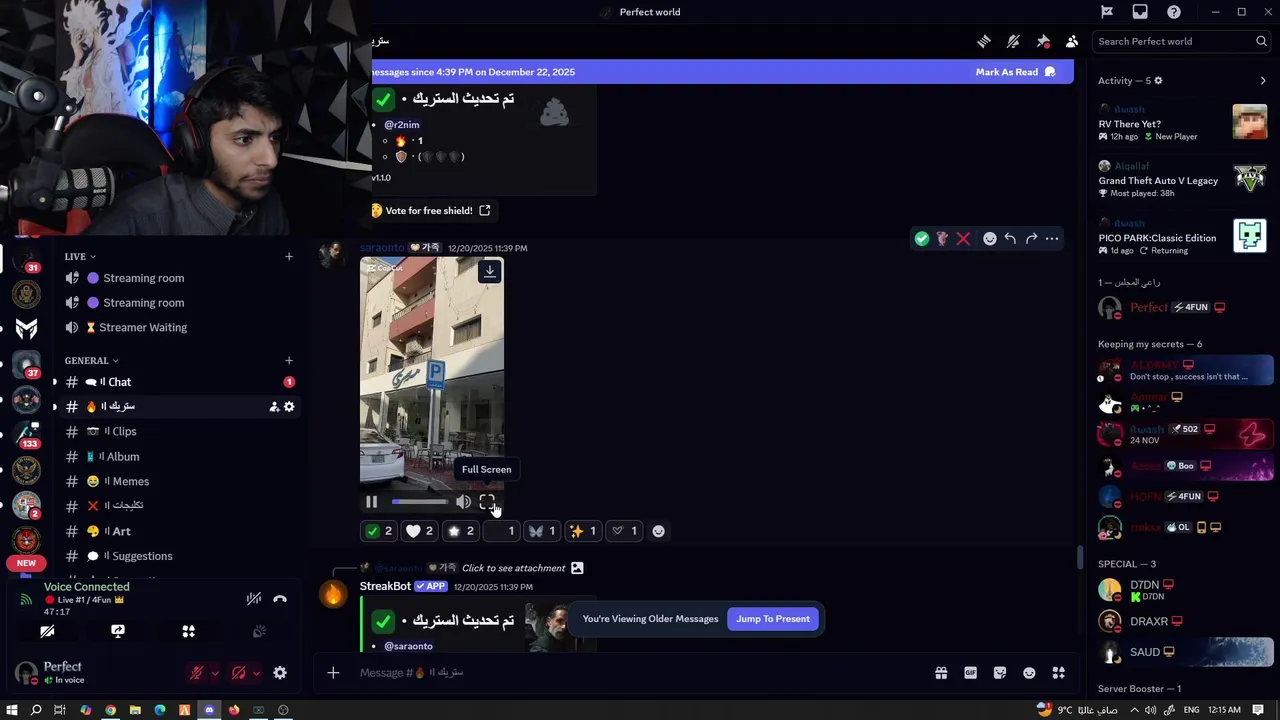Open headphone output options dropdown arrow
Screen dimensions: 1280x720
pyautogui.click(x=256, y=673)
